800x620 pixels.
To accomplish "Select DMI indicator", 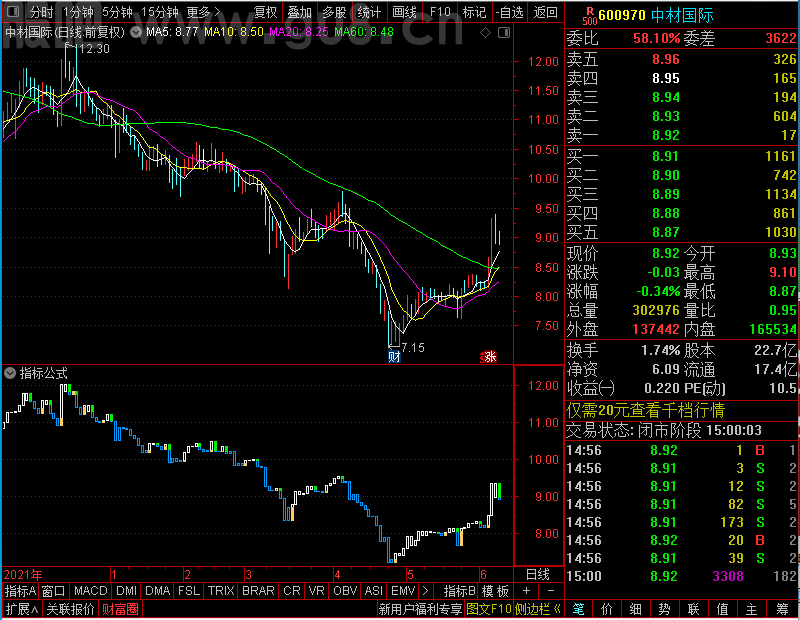I will pos(126,591).
